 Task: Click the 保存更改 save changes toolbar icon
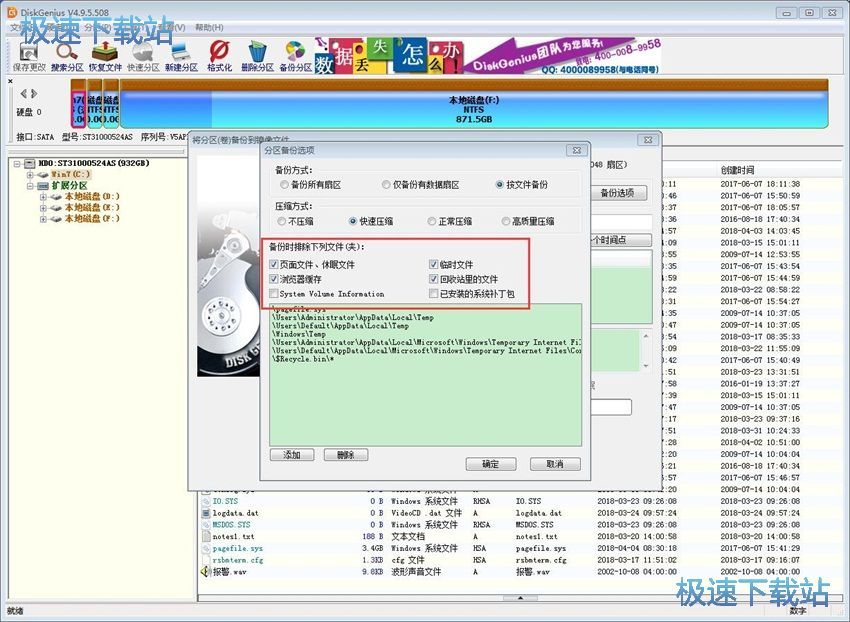[x=28, y=57]
